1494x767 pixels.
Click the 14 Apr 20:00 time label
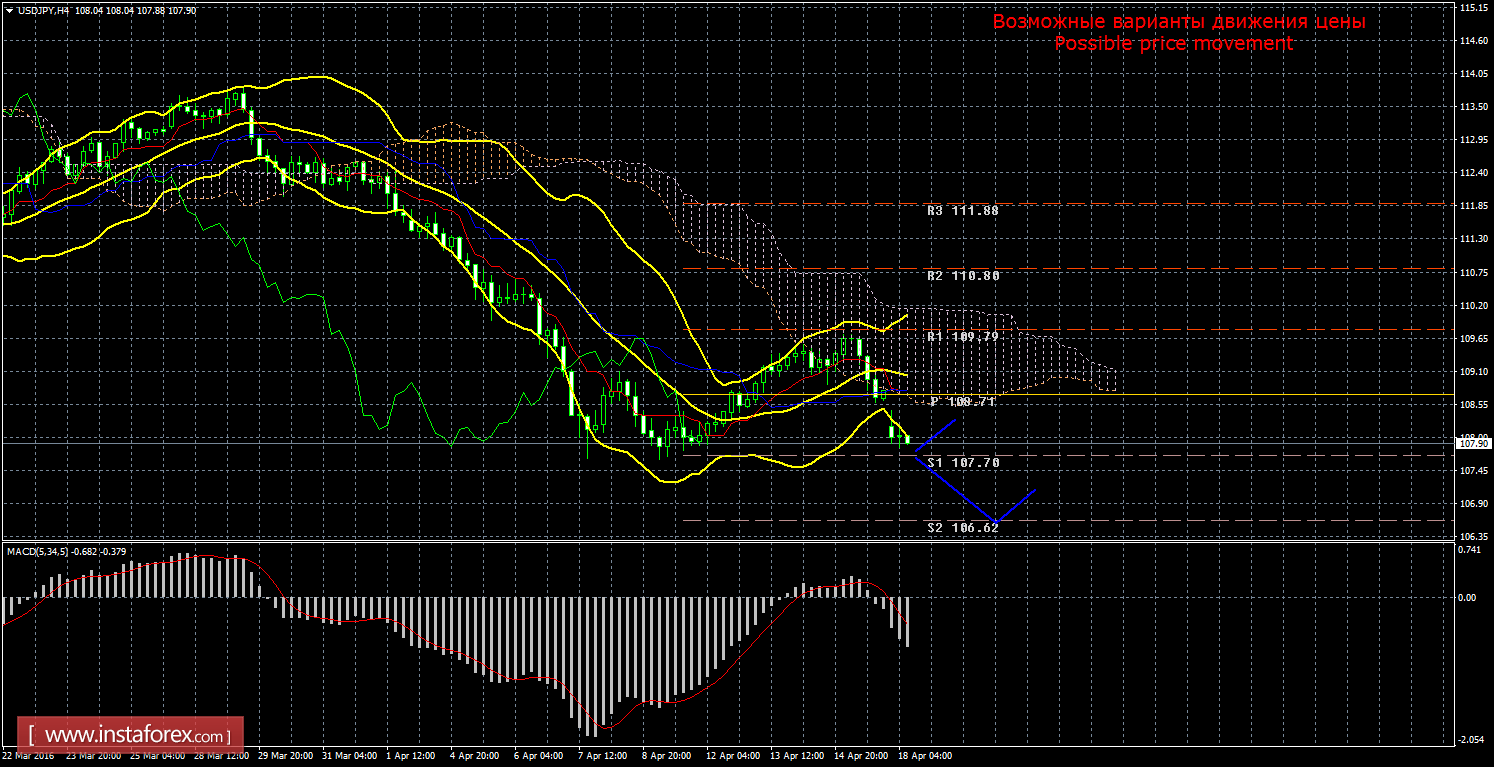coord(863,756)
